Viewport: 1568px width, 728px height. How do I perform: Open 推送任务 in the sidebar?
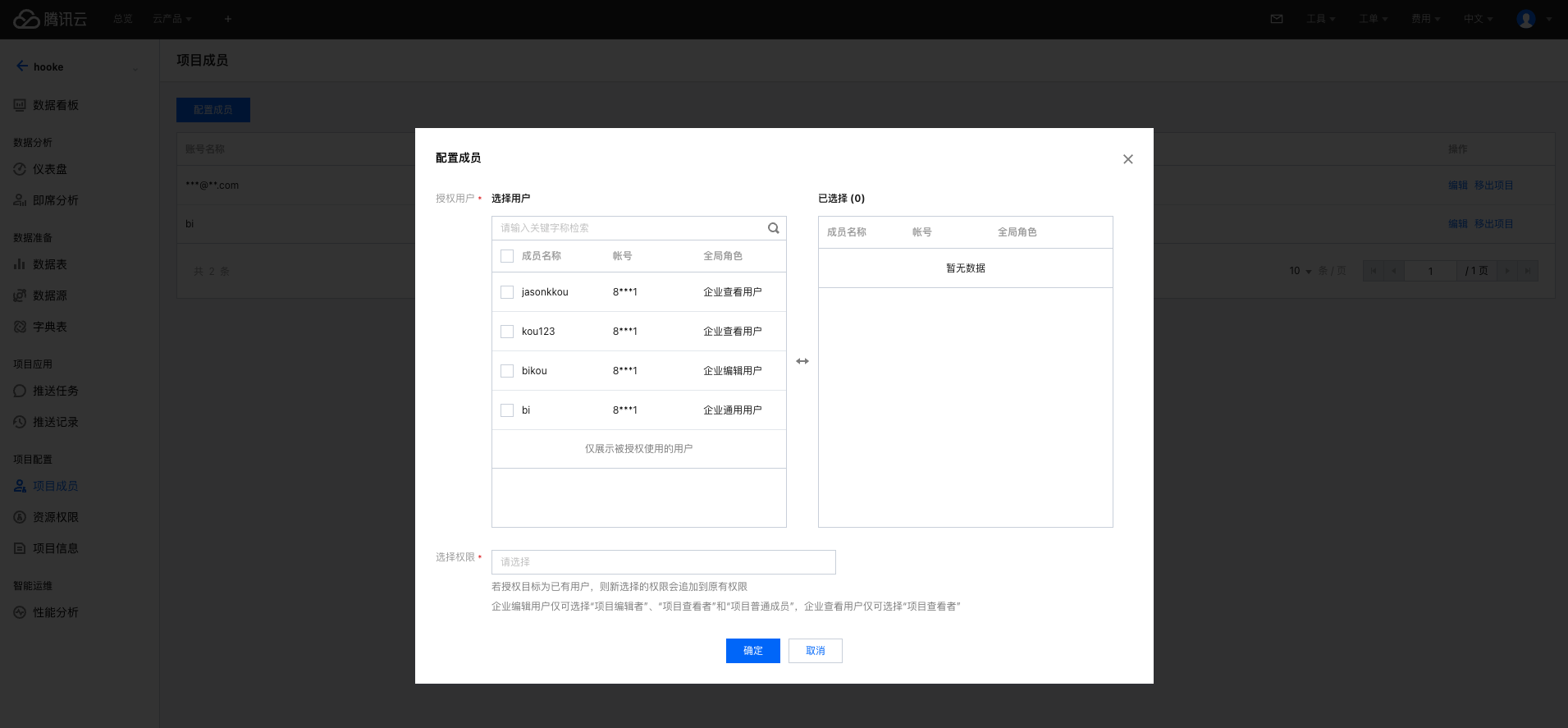56,391
